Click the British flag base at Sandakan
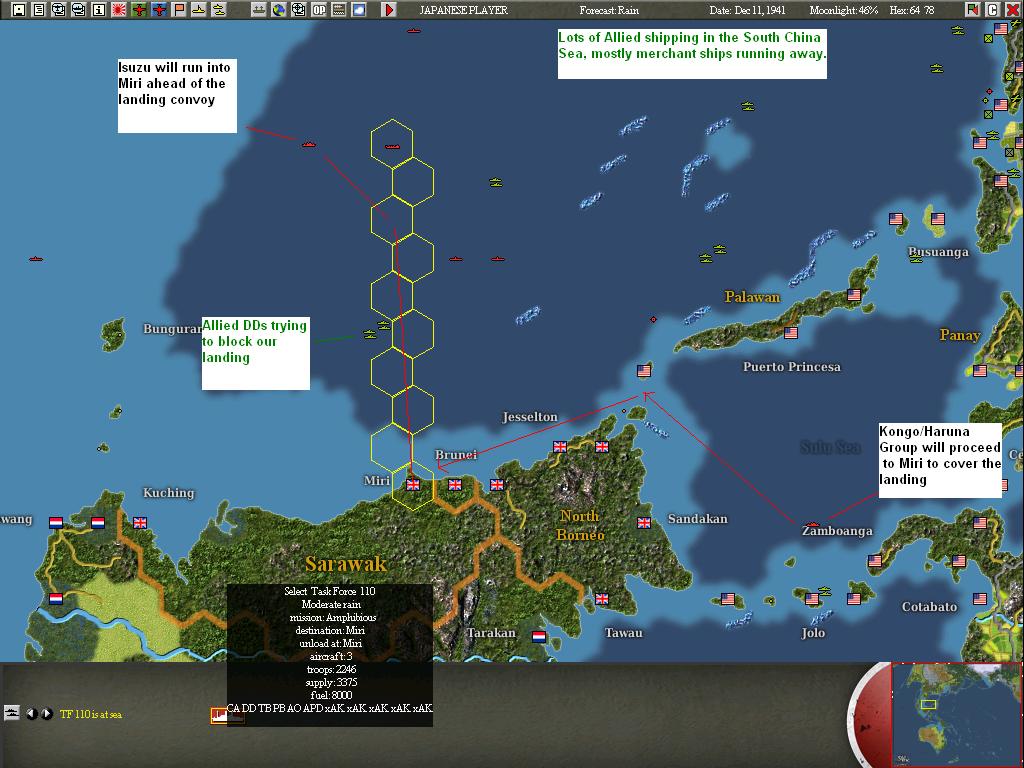This screenshot has height=768, width=1024. point(643,522)
